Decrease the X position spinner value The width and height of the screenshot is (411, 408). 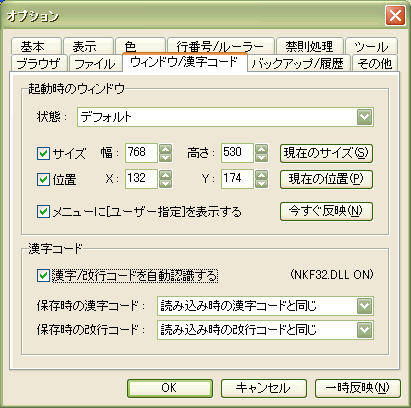coord(166,183)
